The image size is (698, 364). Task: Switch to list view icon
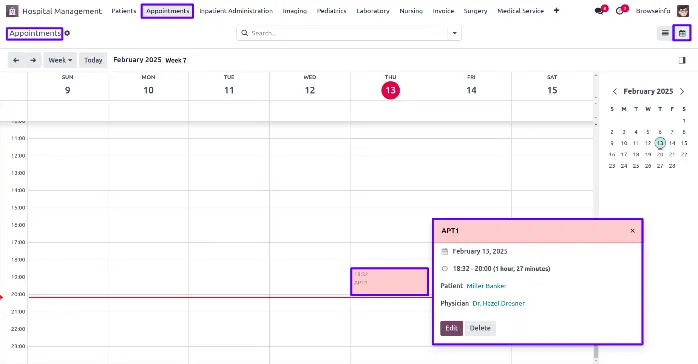665,33
